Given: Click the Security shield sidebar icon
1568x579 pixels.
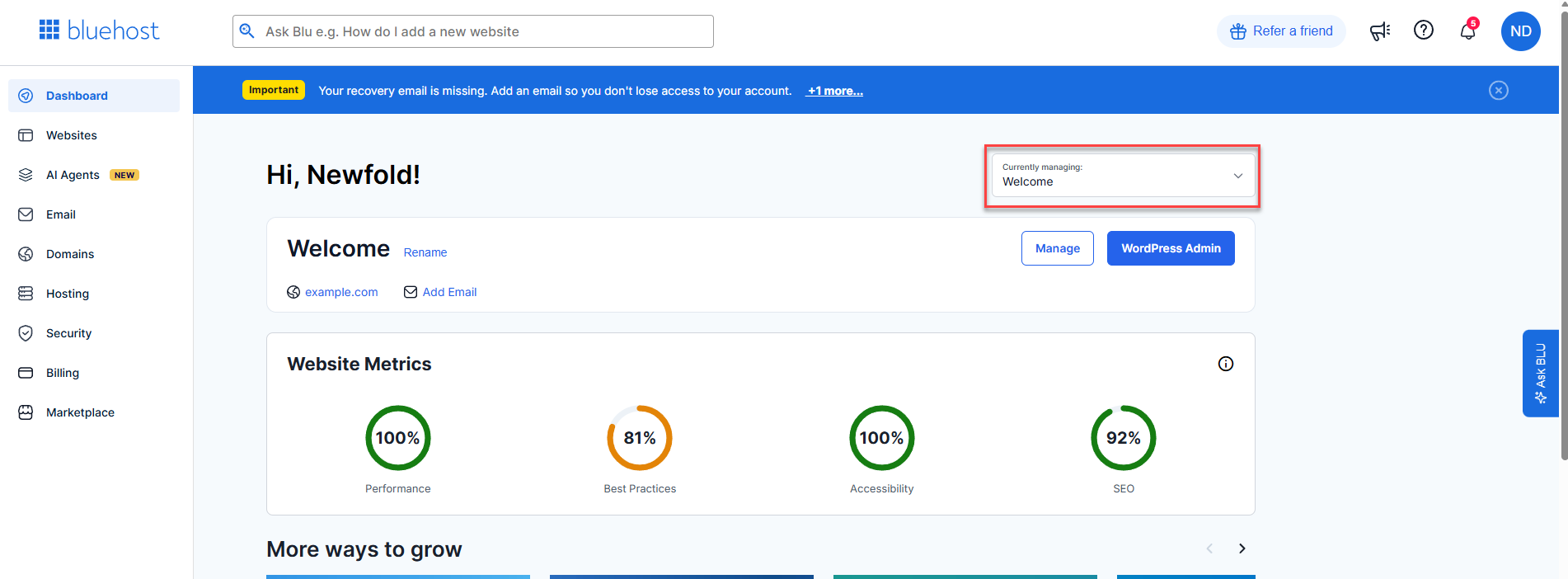Looking at the screenshot, I should click(26, 333).
